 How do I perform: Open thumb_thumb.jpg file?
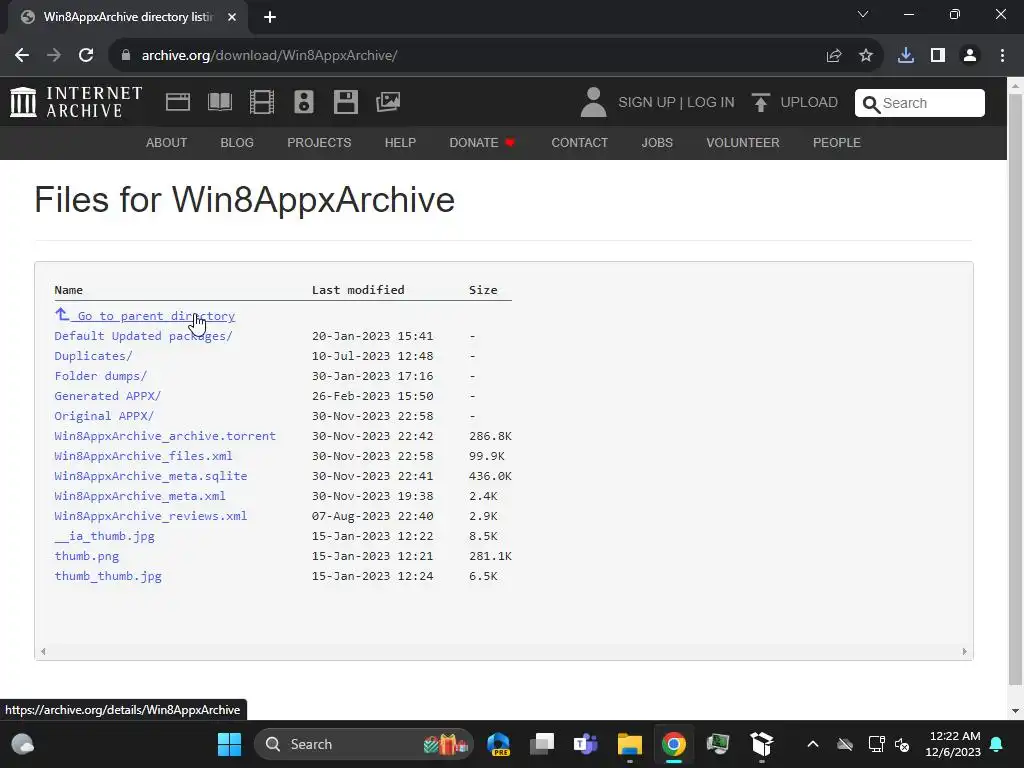pyautogui.click(x=108, y=576)
